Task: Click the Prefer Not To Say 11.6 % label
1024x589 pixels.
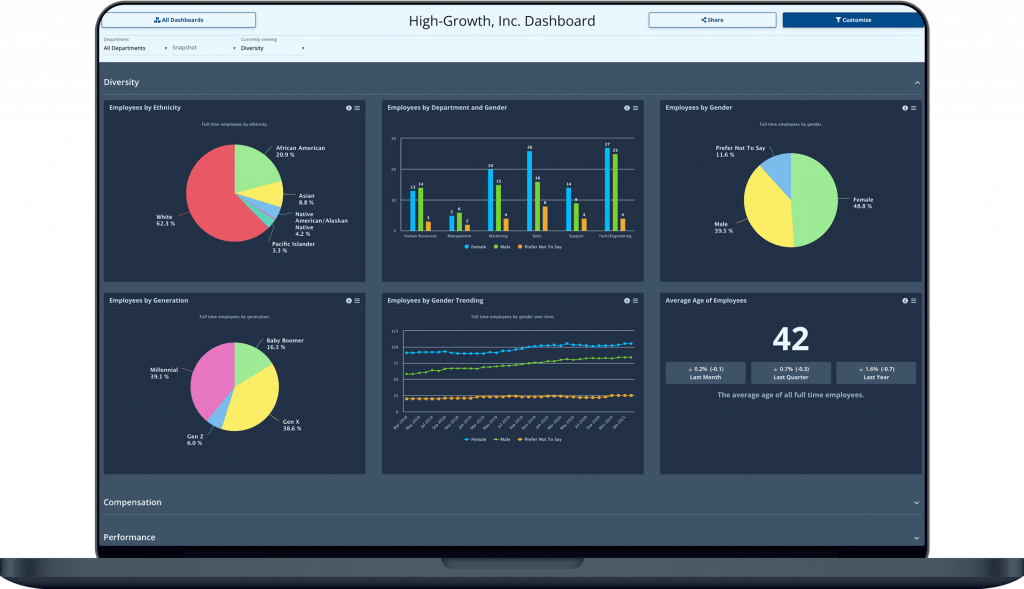Action: click(x=740, y=151)
